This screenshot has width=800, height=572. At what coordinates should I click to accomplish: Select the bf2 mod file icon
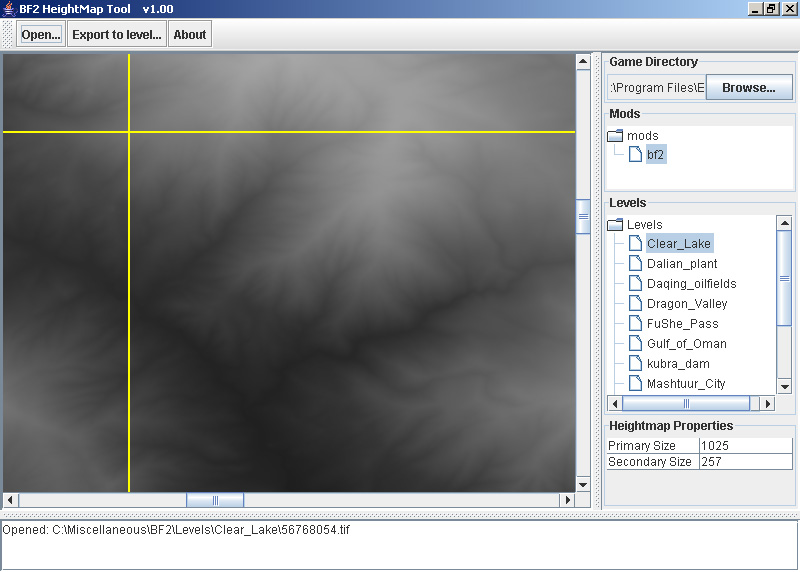[x=635, y=155]
